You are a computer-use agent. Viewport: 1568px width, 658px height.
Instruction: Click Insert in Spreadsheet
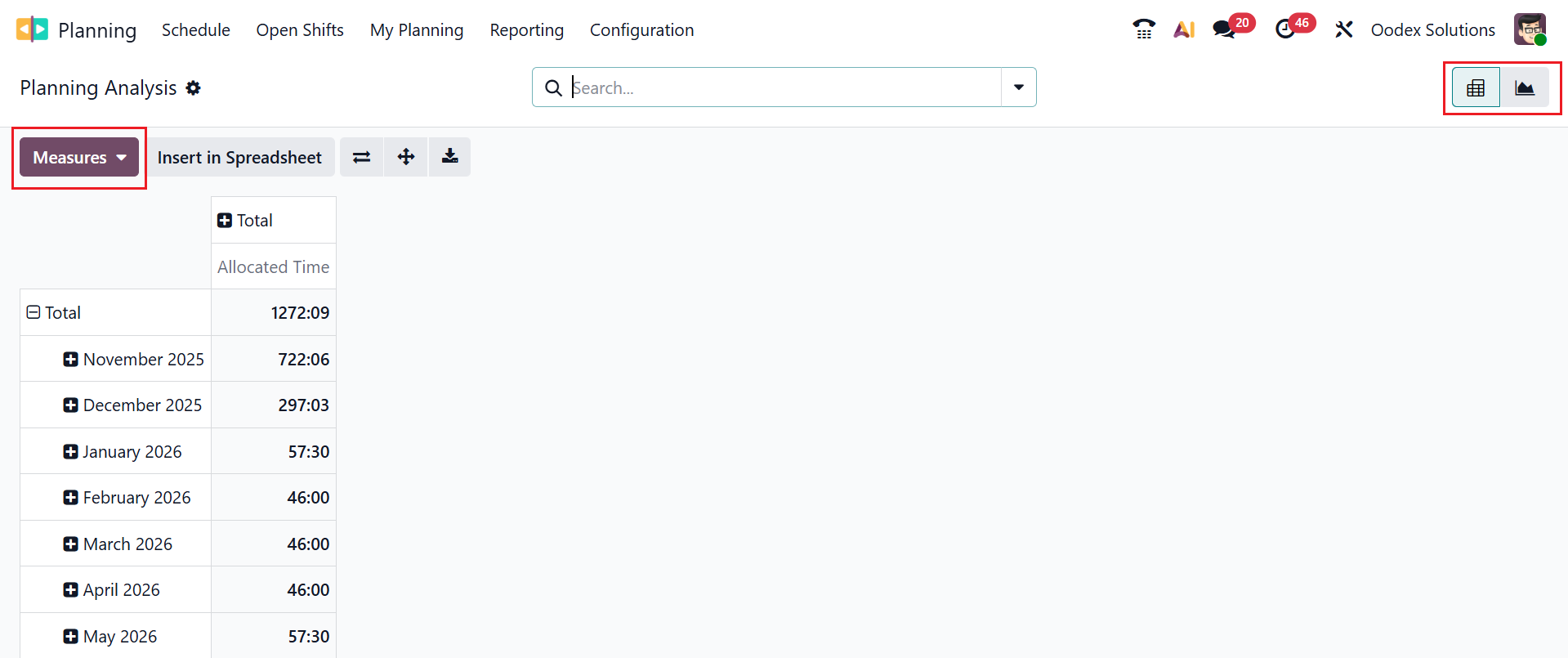(240, 156)
